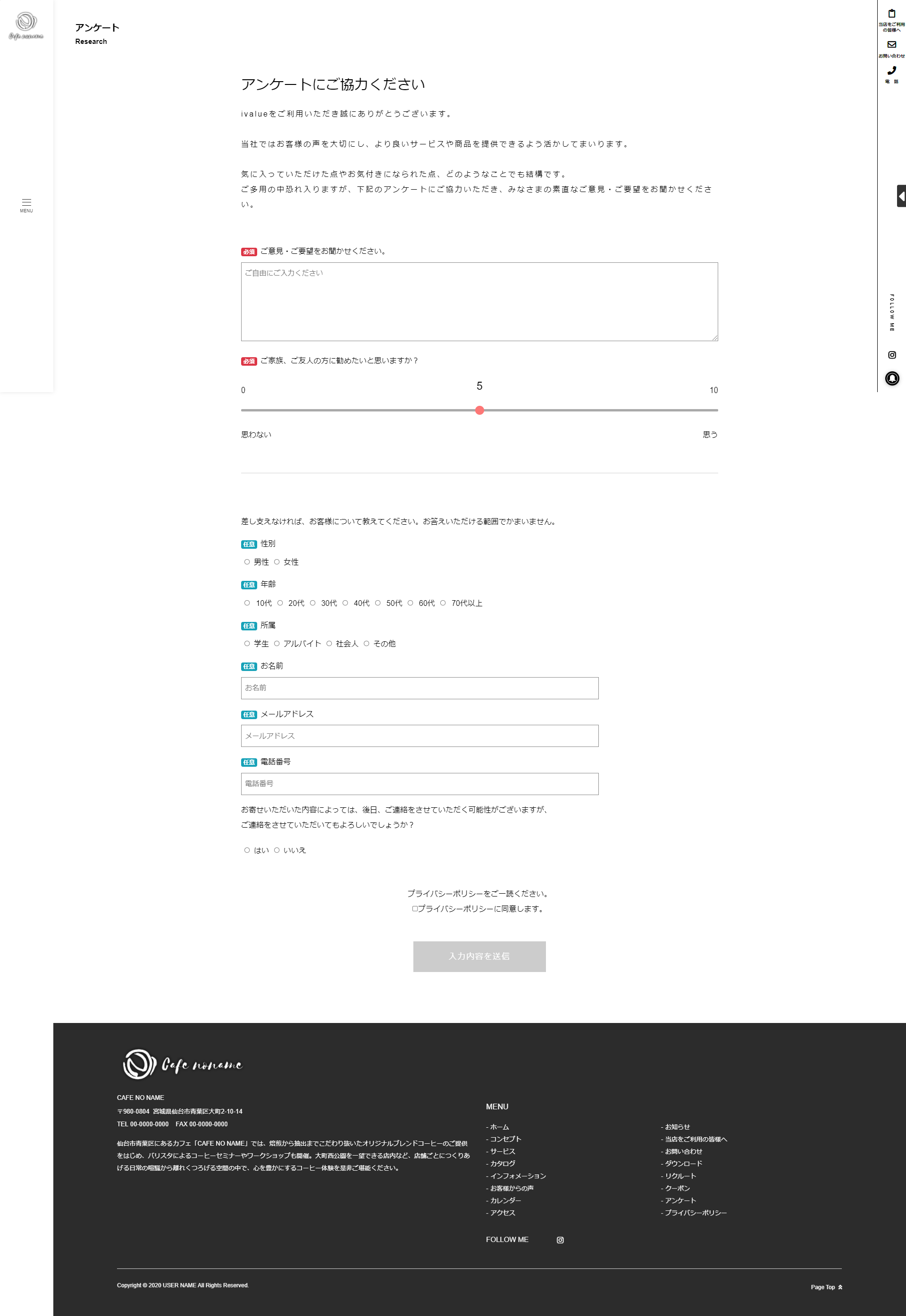Select the 70代以上 age radio button
Viewport: 906px width, 1316px height.
[443, 602]
